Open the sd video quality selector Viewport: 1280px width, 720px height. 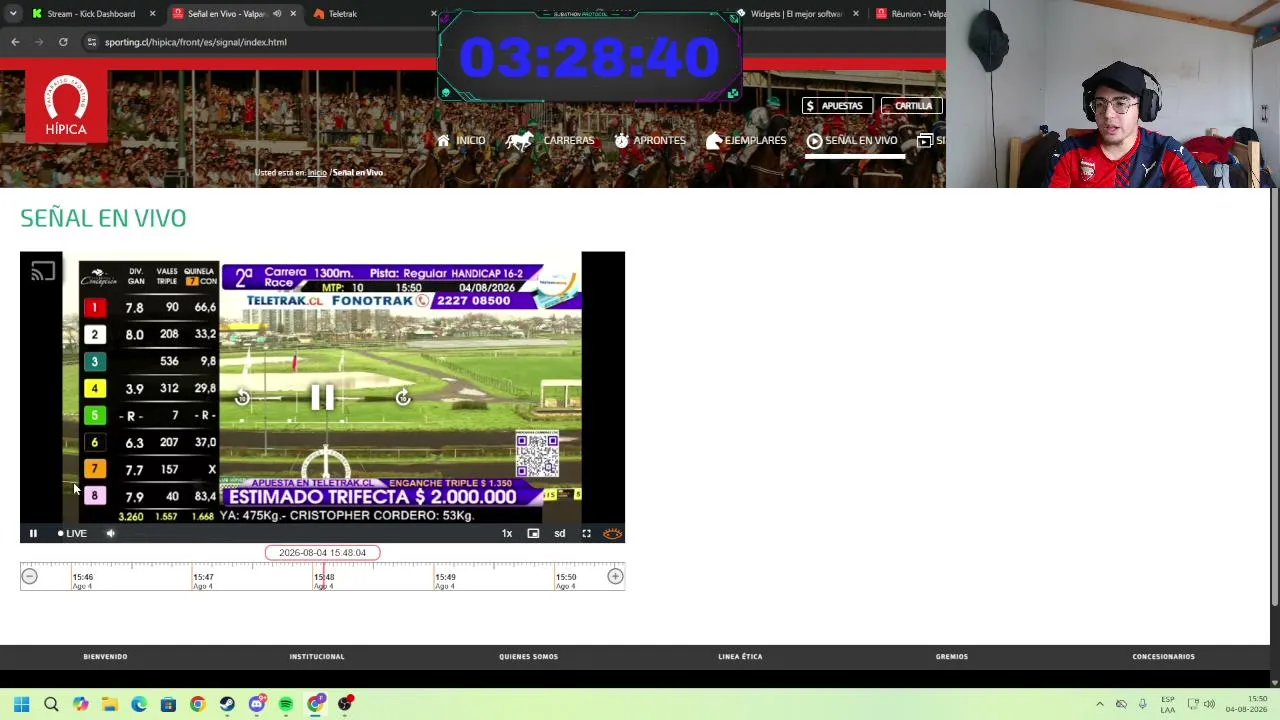(560, 533)
